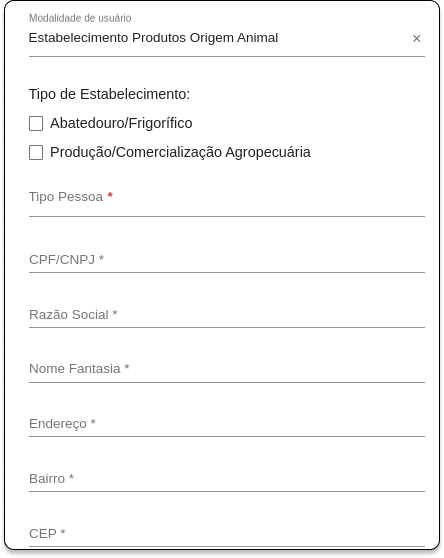The height and width of the screenshot is (558, 444).
Task: Click the small Modalidade de usuário label
Action: coord(80,18)
